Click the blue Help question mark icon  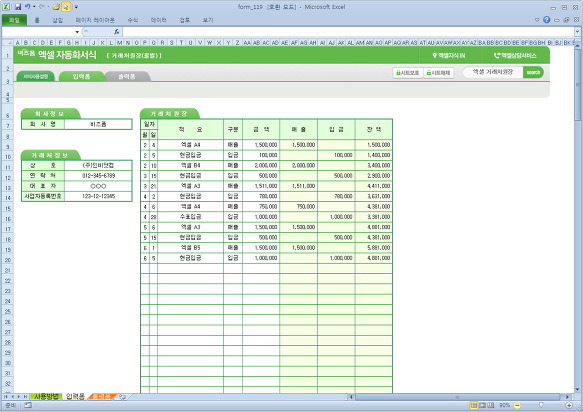[547, 20]
